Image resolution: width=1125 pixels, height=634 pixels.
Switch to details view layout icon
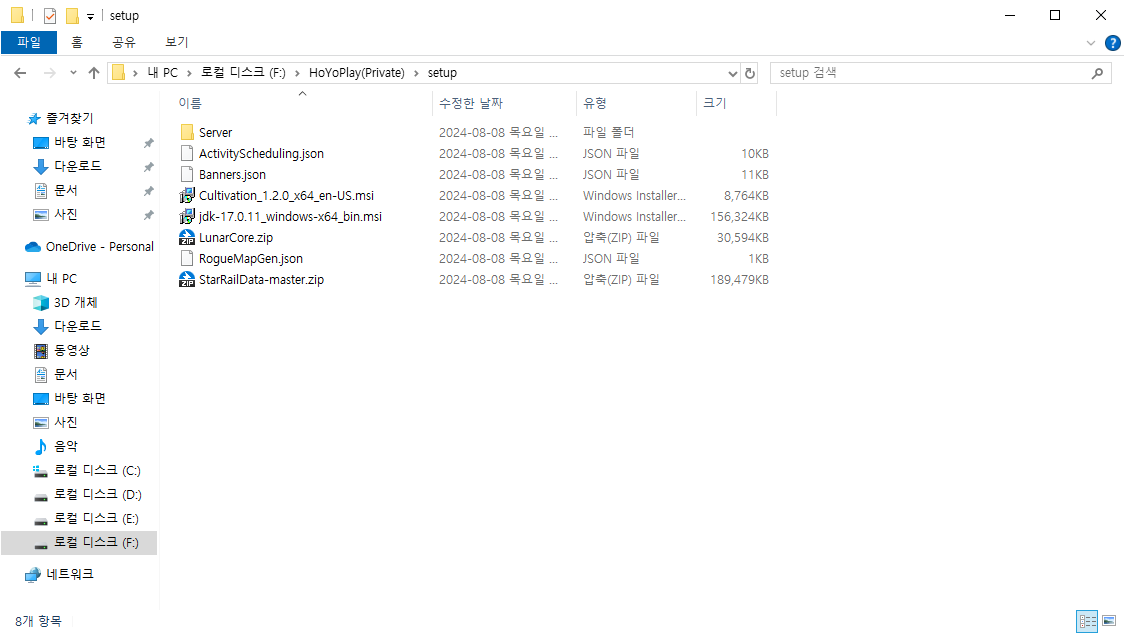1088,620
